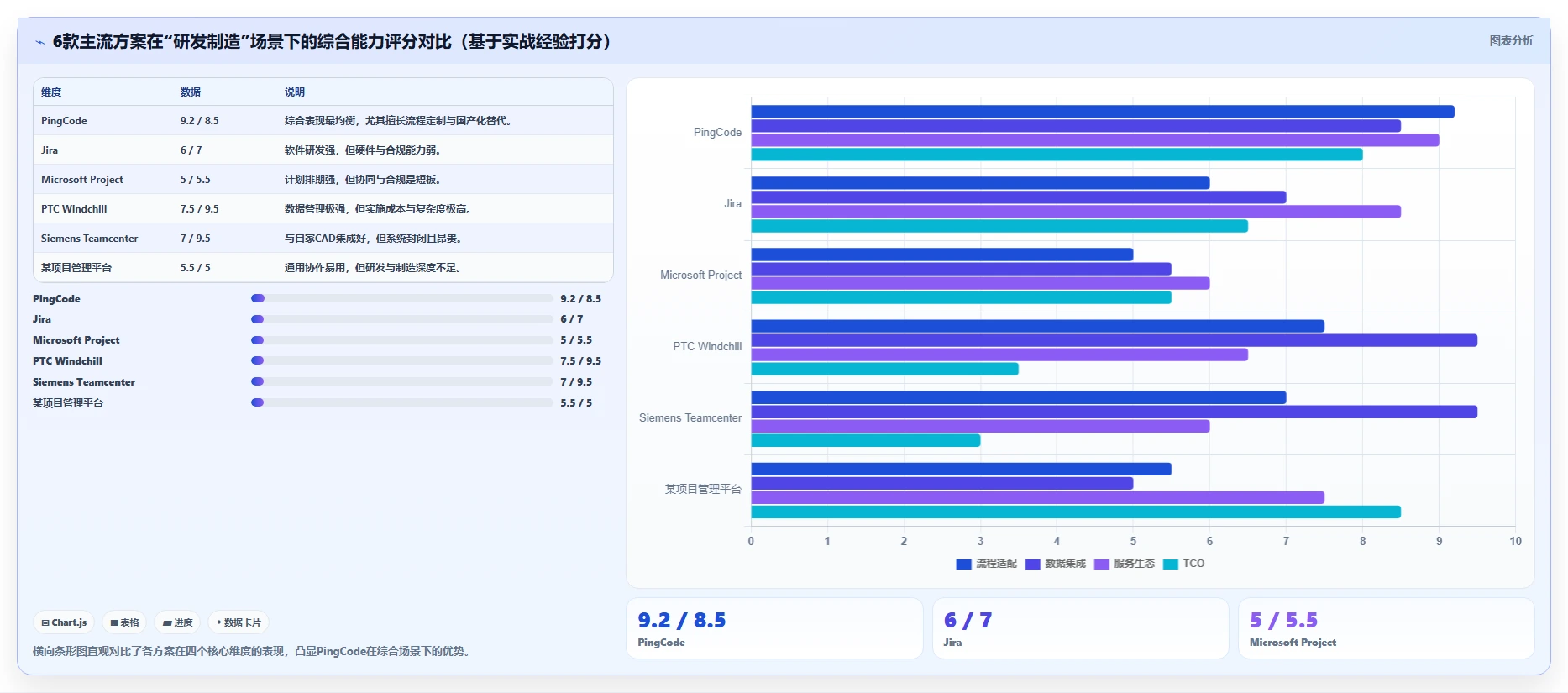Screen dimensions: 1568x693
Task: Click the chart summary caption mentioning 横向条形图
Action: 251,651
